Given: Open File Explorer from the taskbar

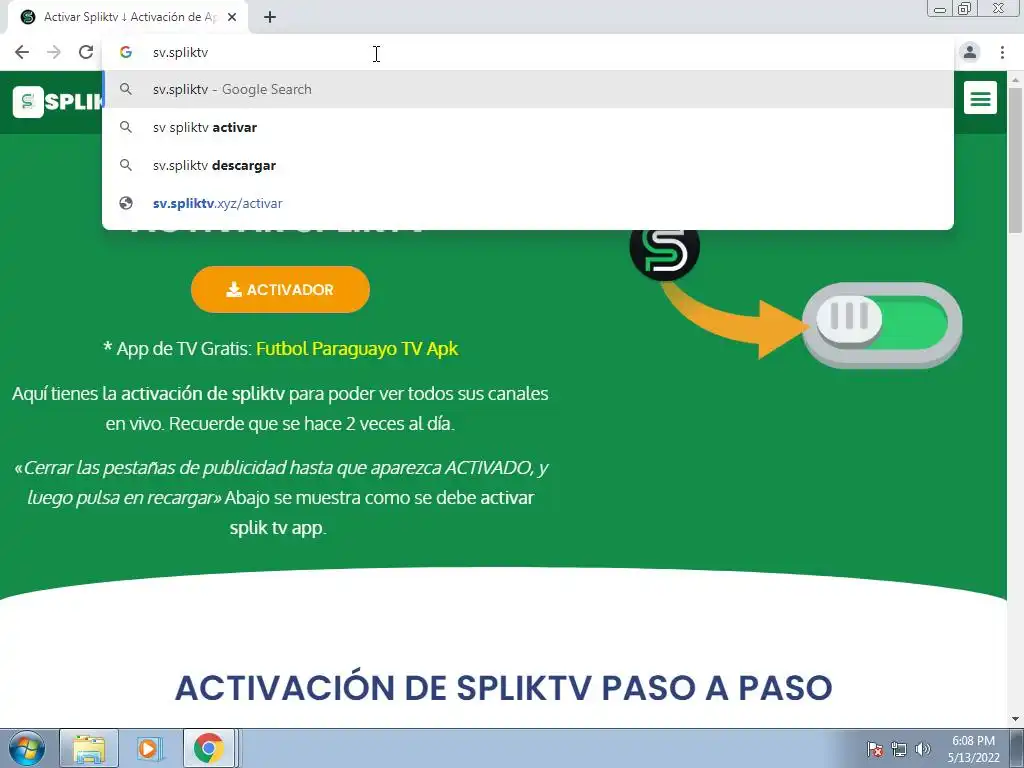Looking at the screenshot, I should pyautogui.click(x=89, y=748).
